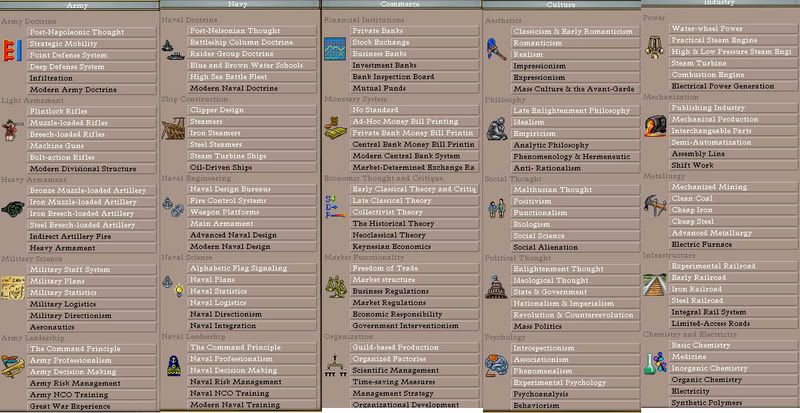Open the Army technology tab header
This screenshot has width=800, height=413.
(x=80, y=5)
